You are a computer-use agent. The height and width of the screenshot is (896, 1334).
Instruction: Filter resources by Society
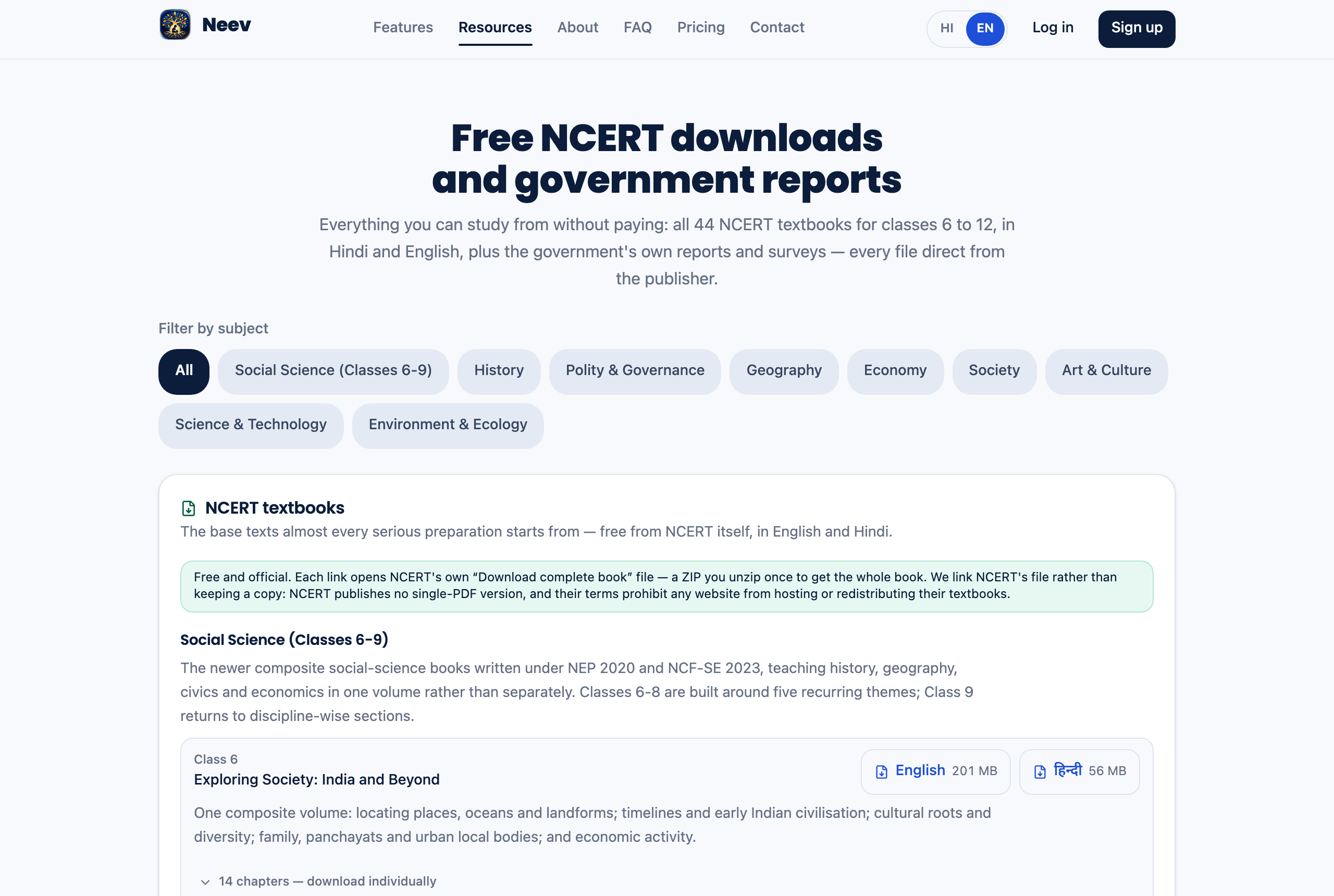(x=994, y=371)
